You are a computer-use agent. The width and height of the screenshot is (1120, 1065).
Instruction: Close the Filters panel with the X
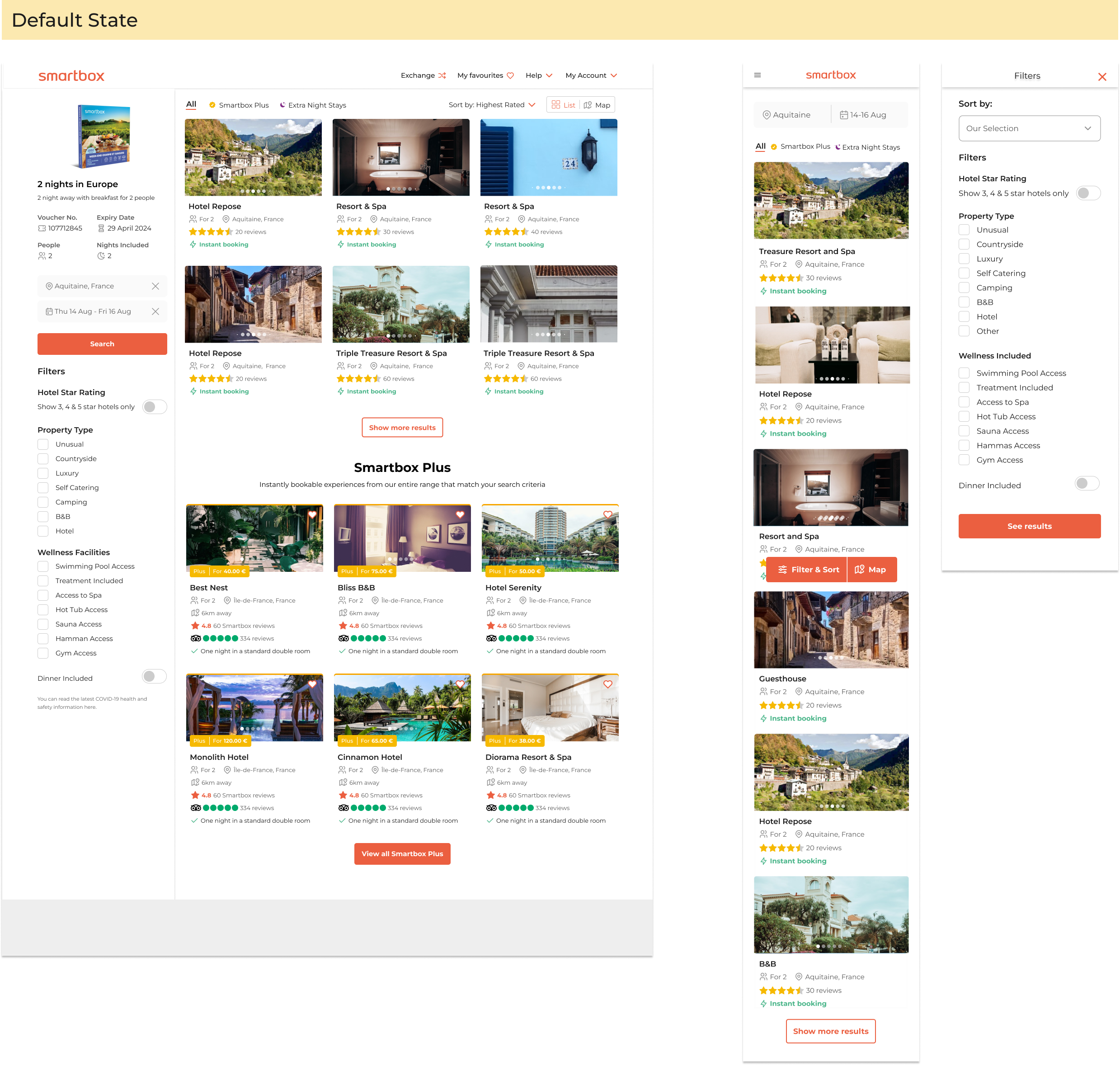click(1102, 77)
